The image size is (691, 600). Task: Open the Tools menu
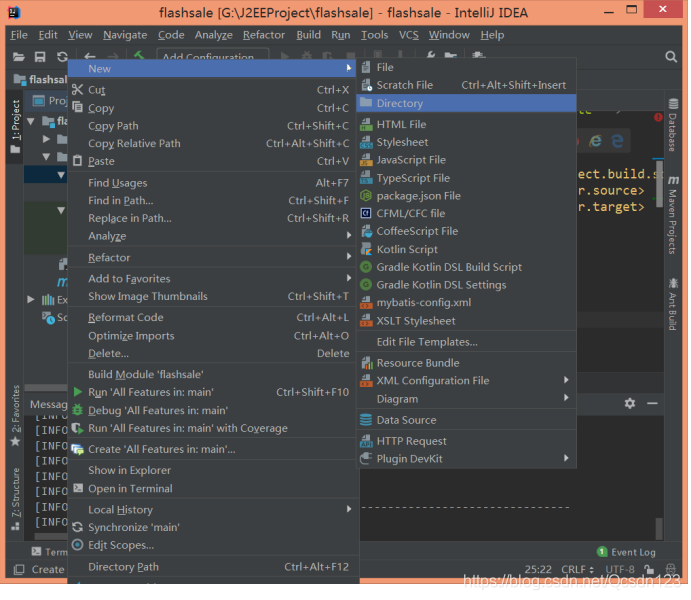coord(374,35)
